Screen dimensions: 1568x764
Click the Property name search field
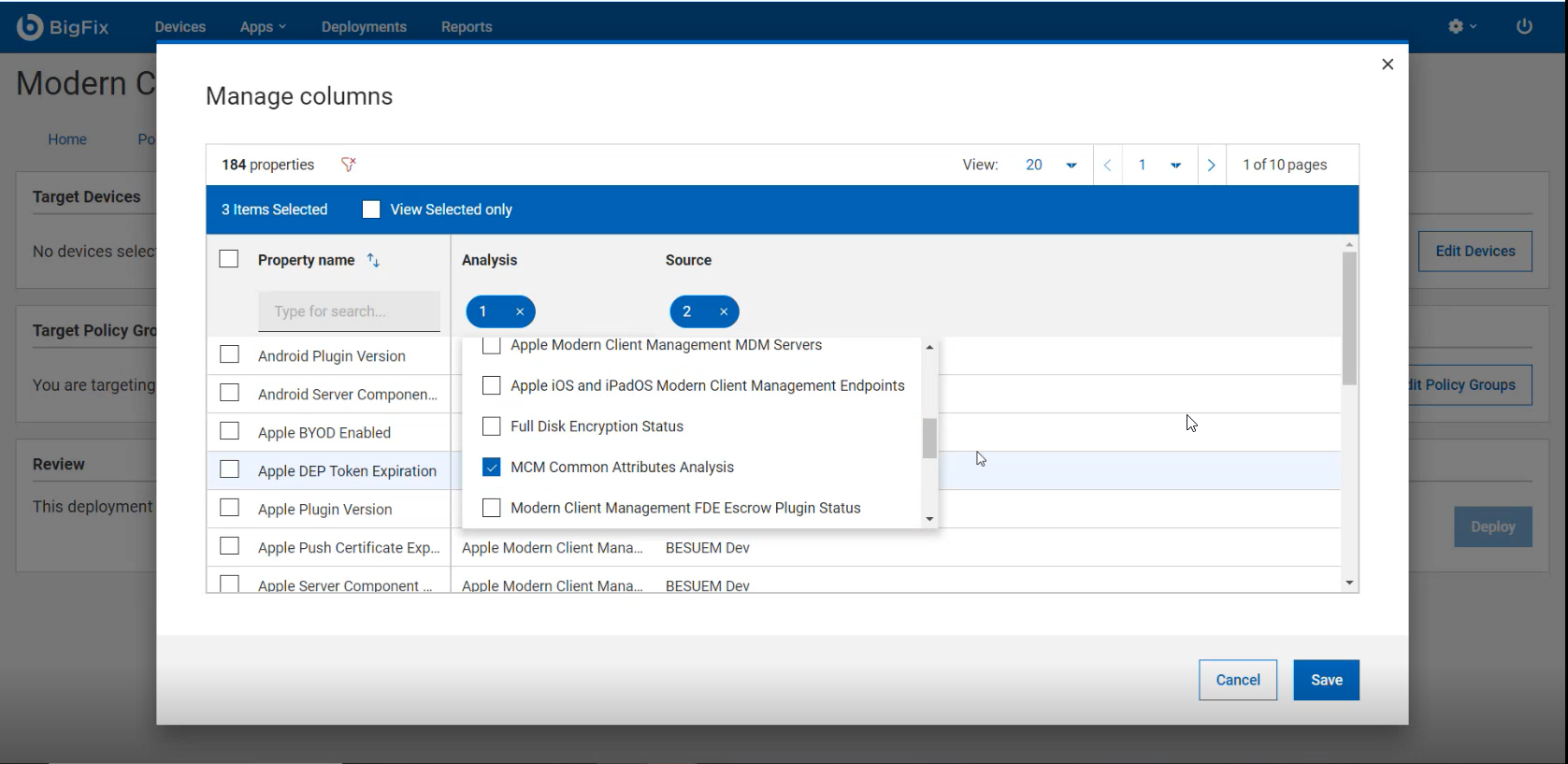(x=349, y=311)
